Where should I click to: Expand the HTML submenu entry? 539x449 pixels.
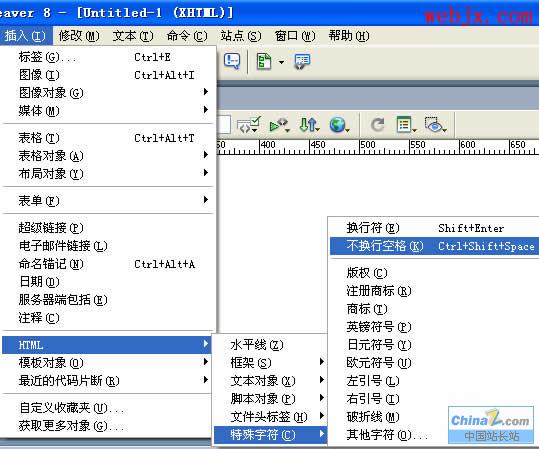pos(107,345)
